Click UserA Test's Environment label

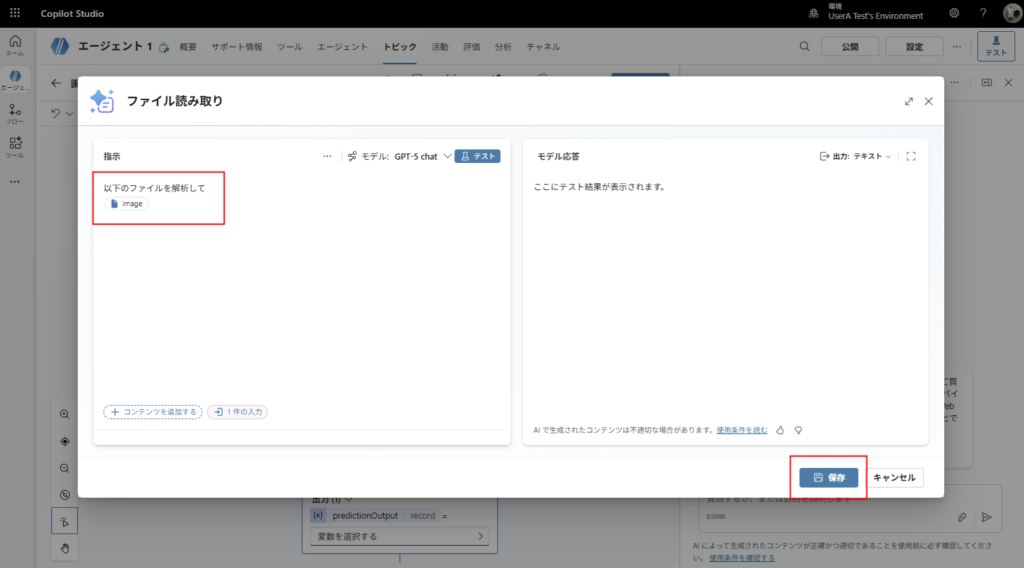pyautogui.click(x=876, y=16)
